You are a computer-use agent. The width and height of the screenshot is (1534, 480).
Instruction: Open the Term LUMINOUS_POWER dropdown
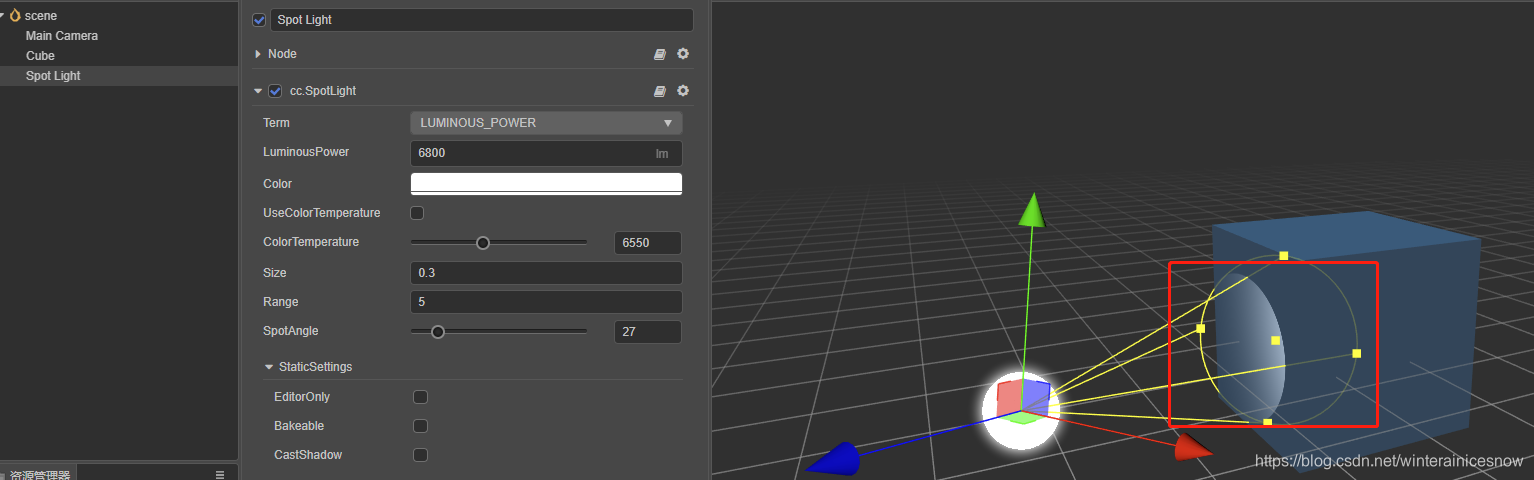pyautogui.click(x=546, y=123)
